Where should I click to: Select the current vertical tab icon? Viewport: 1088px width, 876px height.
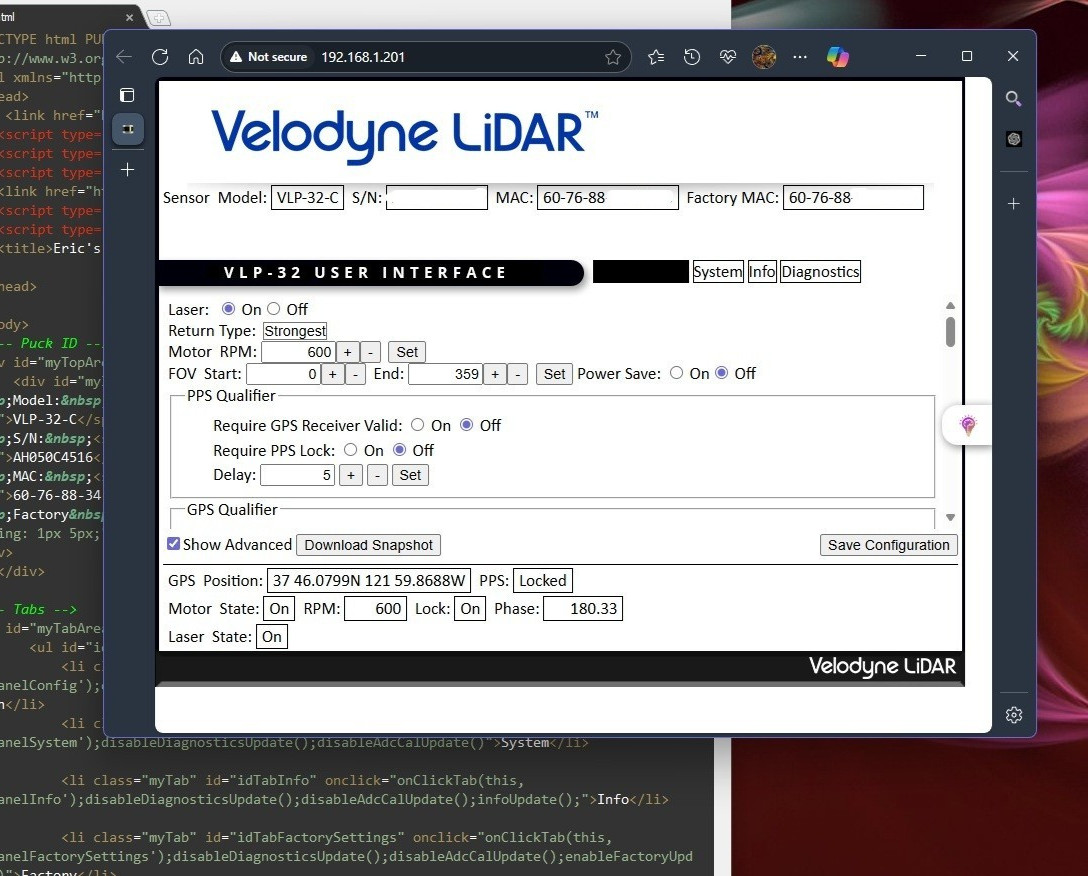point(128,129)
